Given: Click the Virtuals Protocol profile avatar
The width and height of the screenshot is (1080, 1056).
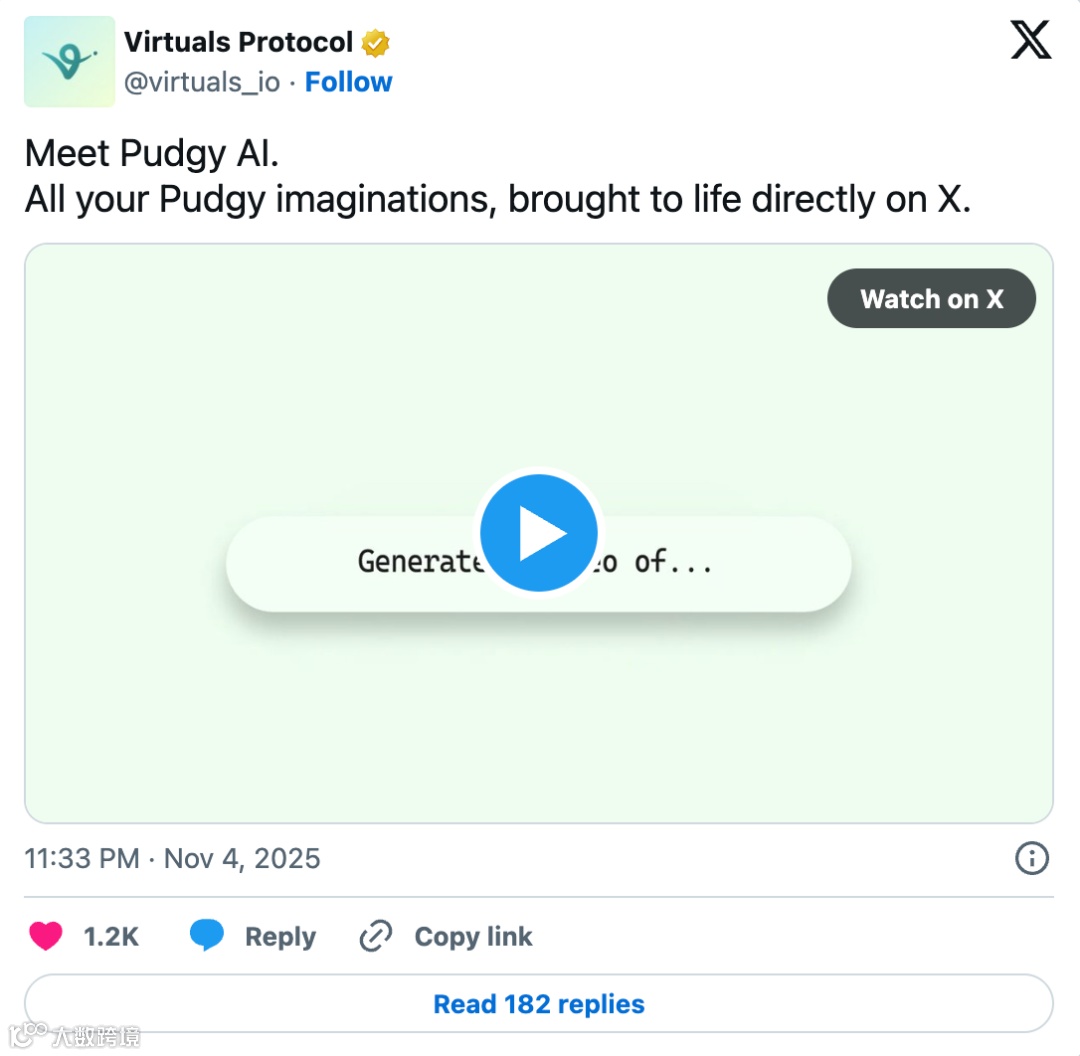Looking at the screenshot, I should click(69, 61).
